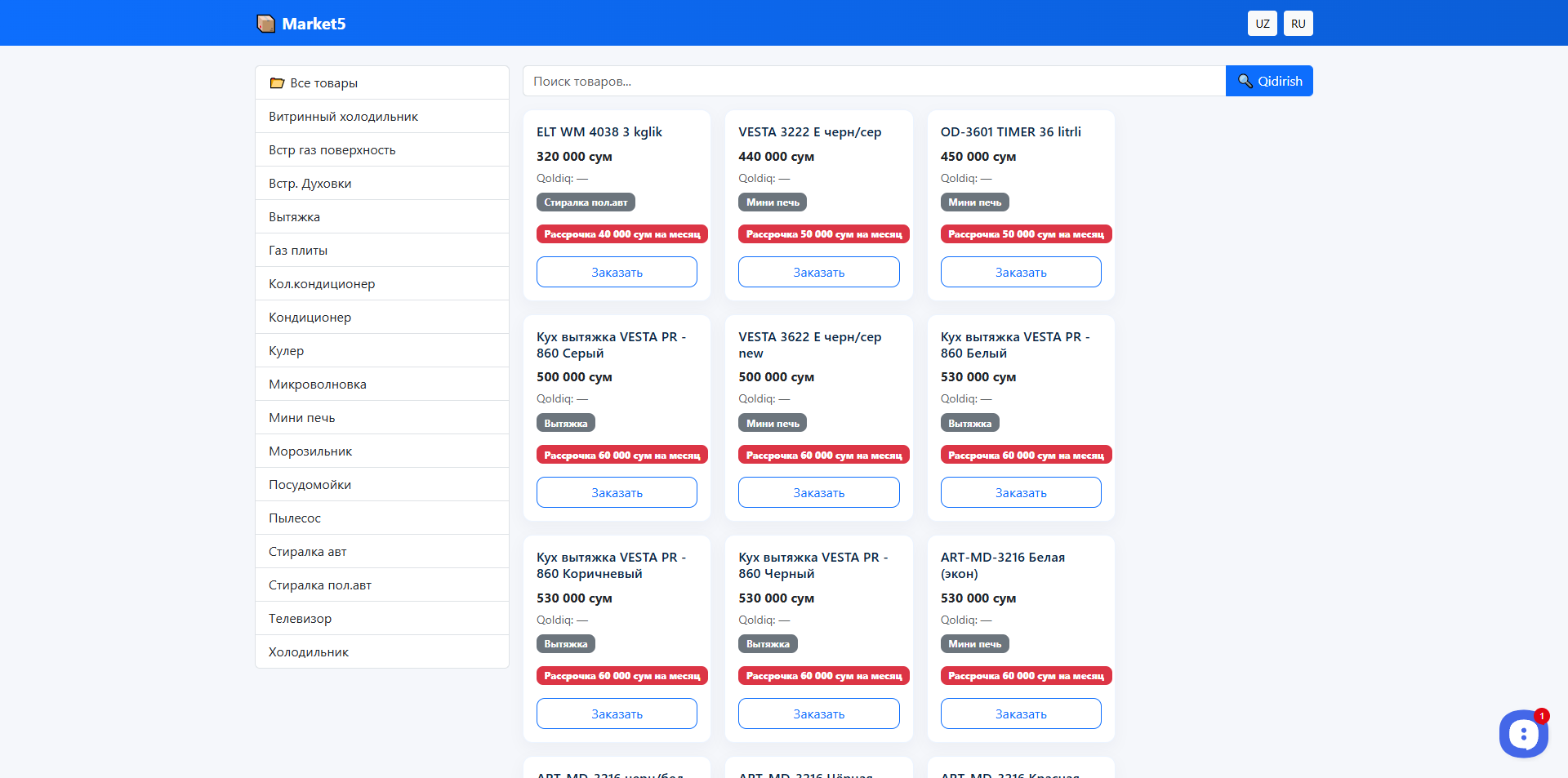Click installment badge on VESTA 3222 E card

tap(823, 234)
